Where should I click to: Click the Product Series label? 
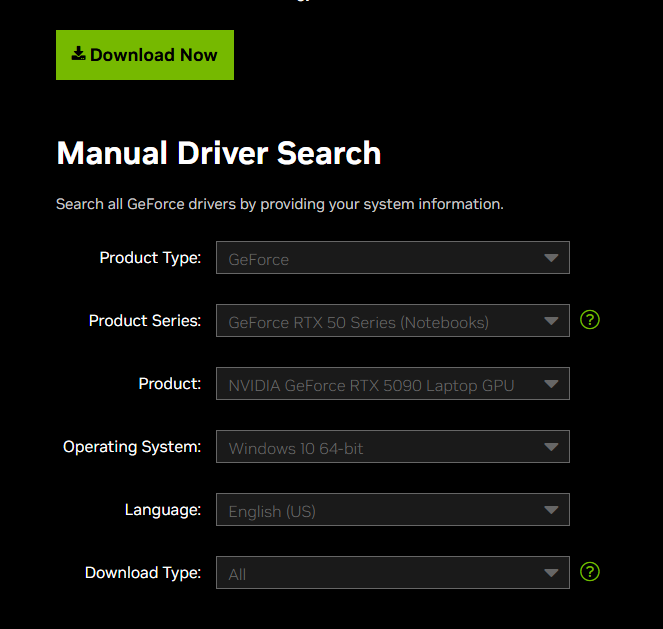(145, 321)
